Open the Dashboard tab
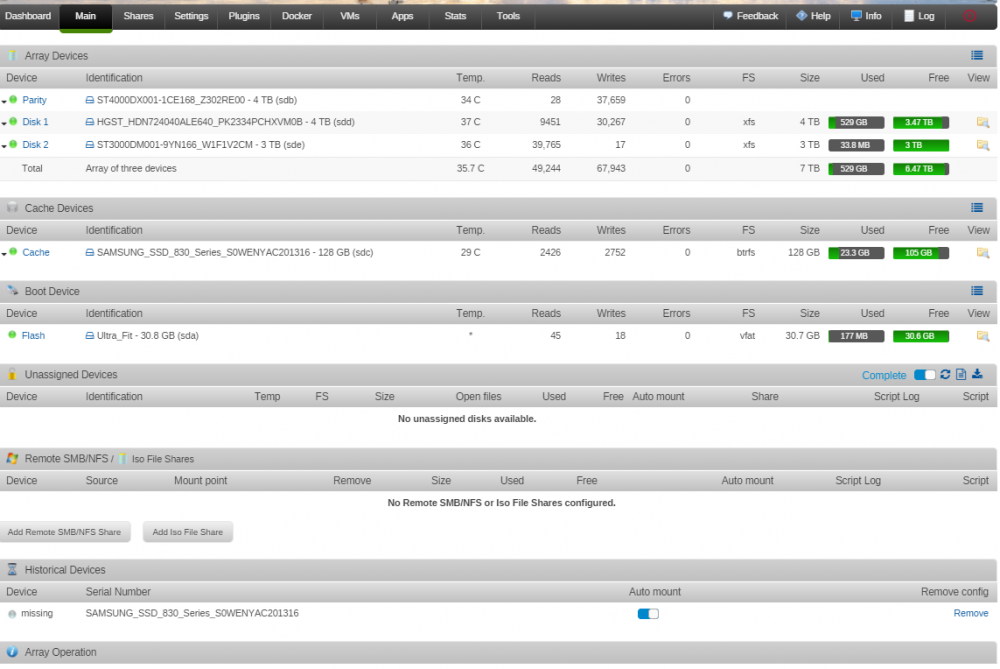Image resolution: width=1000 pixels, height=669 pixels. tap(28, 16)
